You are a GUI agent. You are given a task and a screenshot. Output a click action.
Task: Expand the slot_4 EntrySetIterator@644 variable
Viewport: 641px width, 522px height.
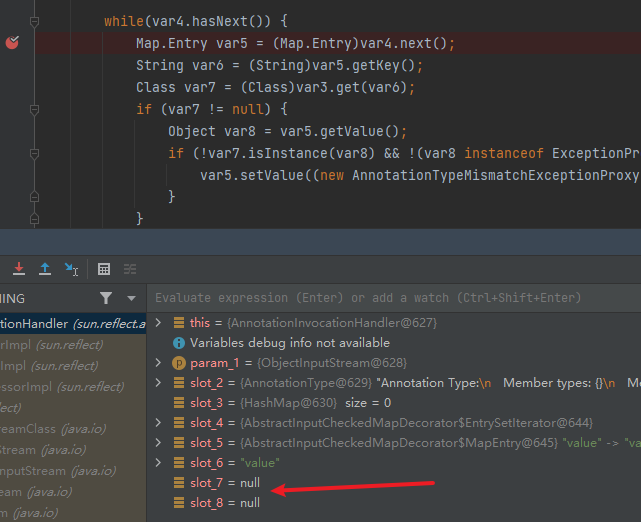[x=159, y=423]
